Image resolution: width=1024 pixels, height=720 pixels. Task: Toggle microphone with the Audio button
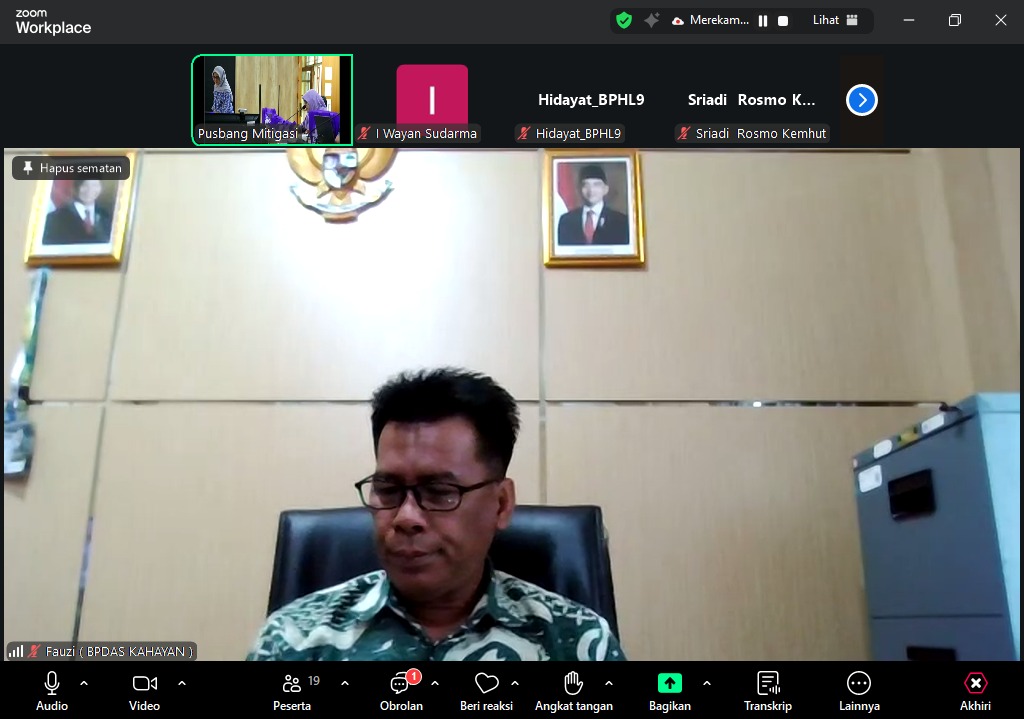point(52,690)
